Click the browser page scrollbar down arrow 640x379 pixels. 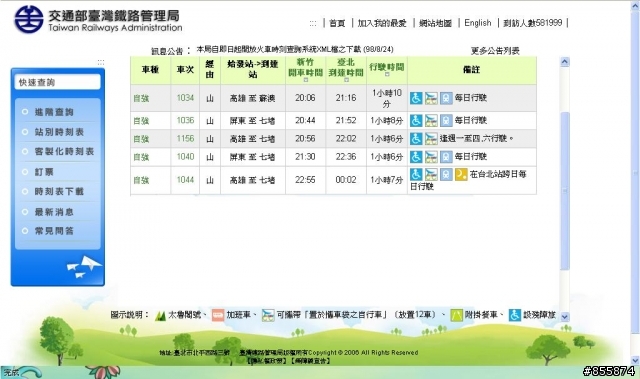tap(635, 360)
